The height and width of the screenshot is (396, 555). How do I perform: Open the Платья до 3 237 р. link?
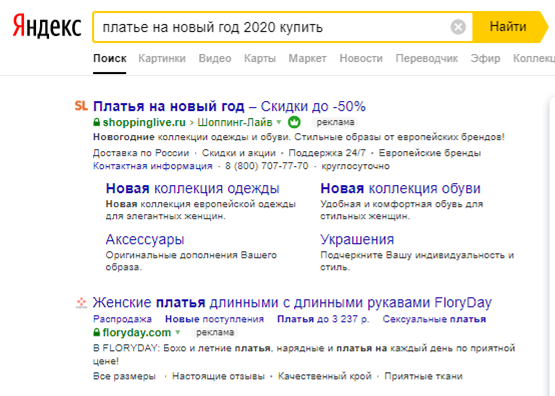coord(323,319)
